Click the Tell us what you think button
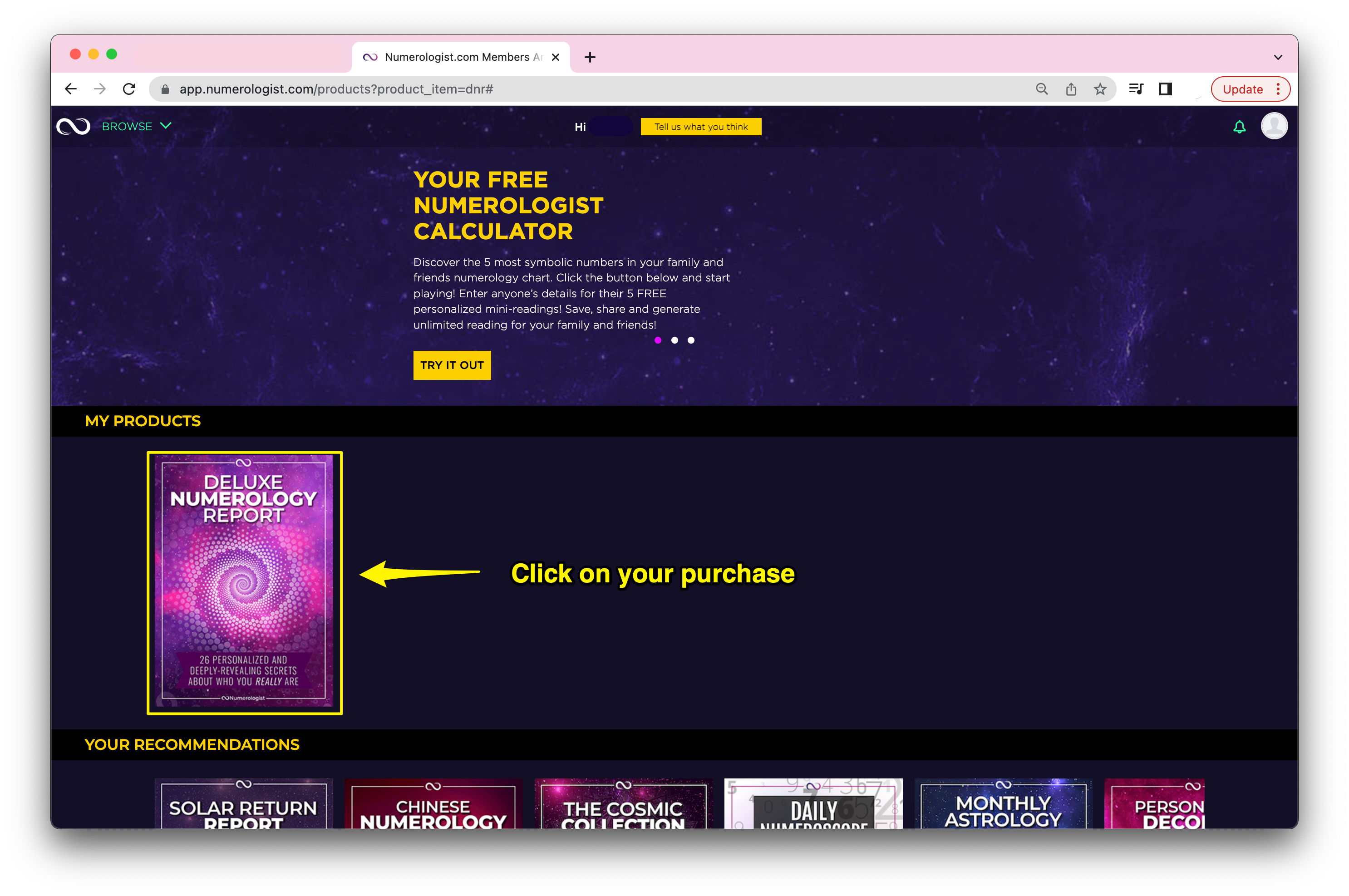Screen dimensions: 1349x896 (700, 127)
